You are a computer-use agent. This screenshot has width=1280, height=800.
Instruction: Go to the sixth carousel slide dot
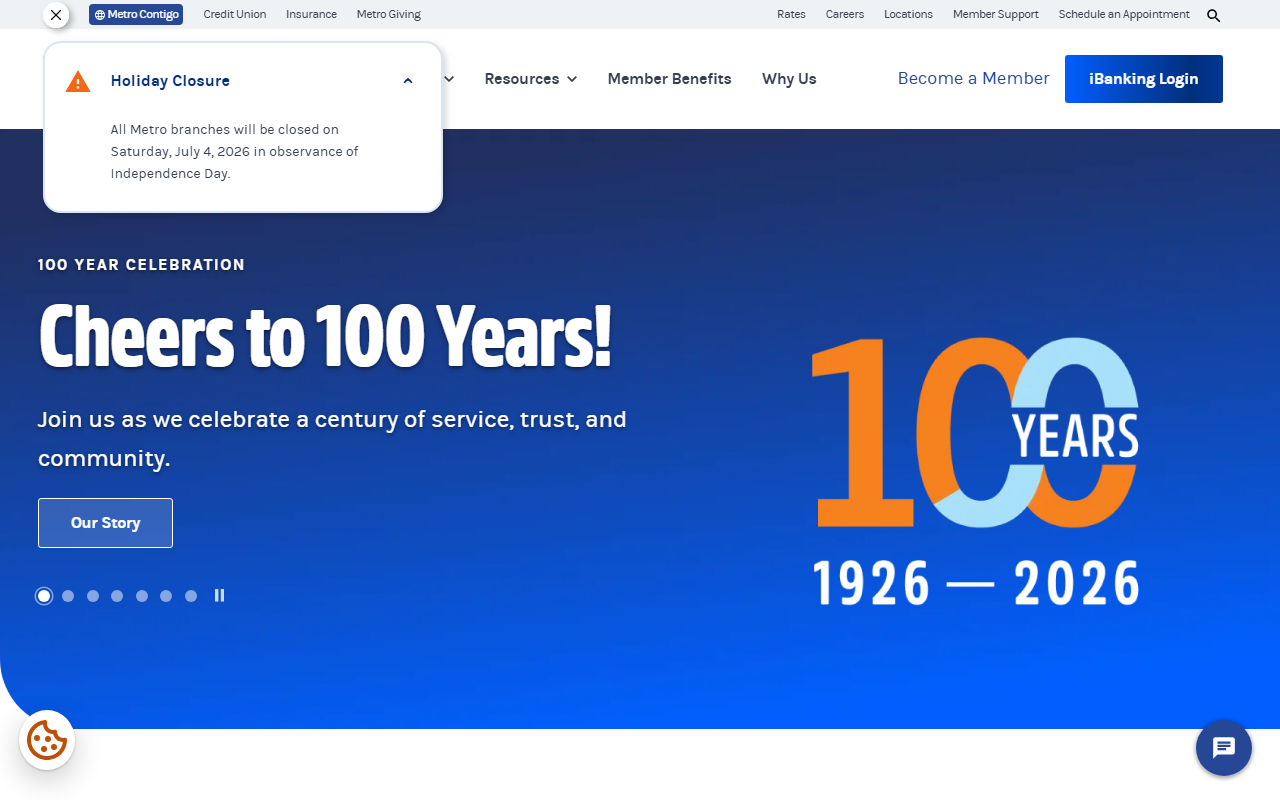tap(166, 596)
